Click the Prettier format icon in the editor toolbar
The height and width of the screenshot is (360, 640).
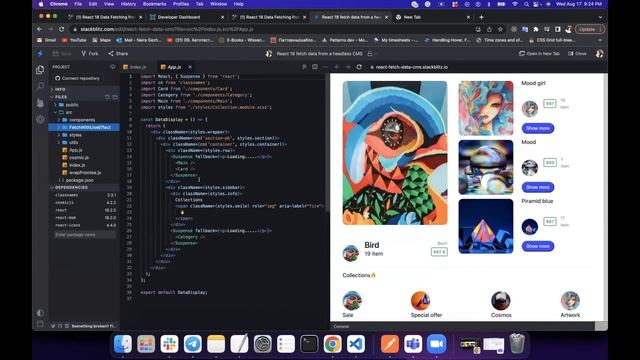[x=304, y=67]
